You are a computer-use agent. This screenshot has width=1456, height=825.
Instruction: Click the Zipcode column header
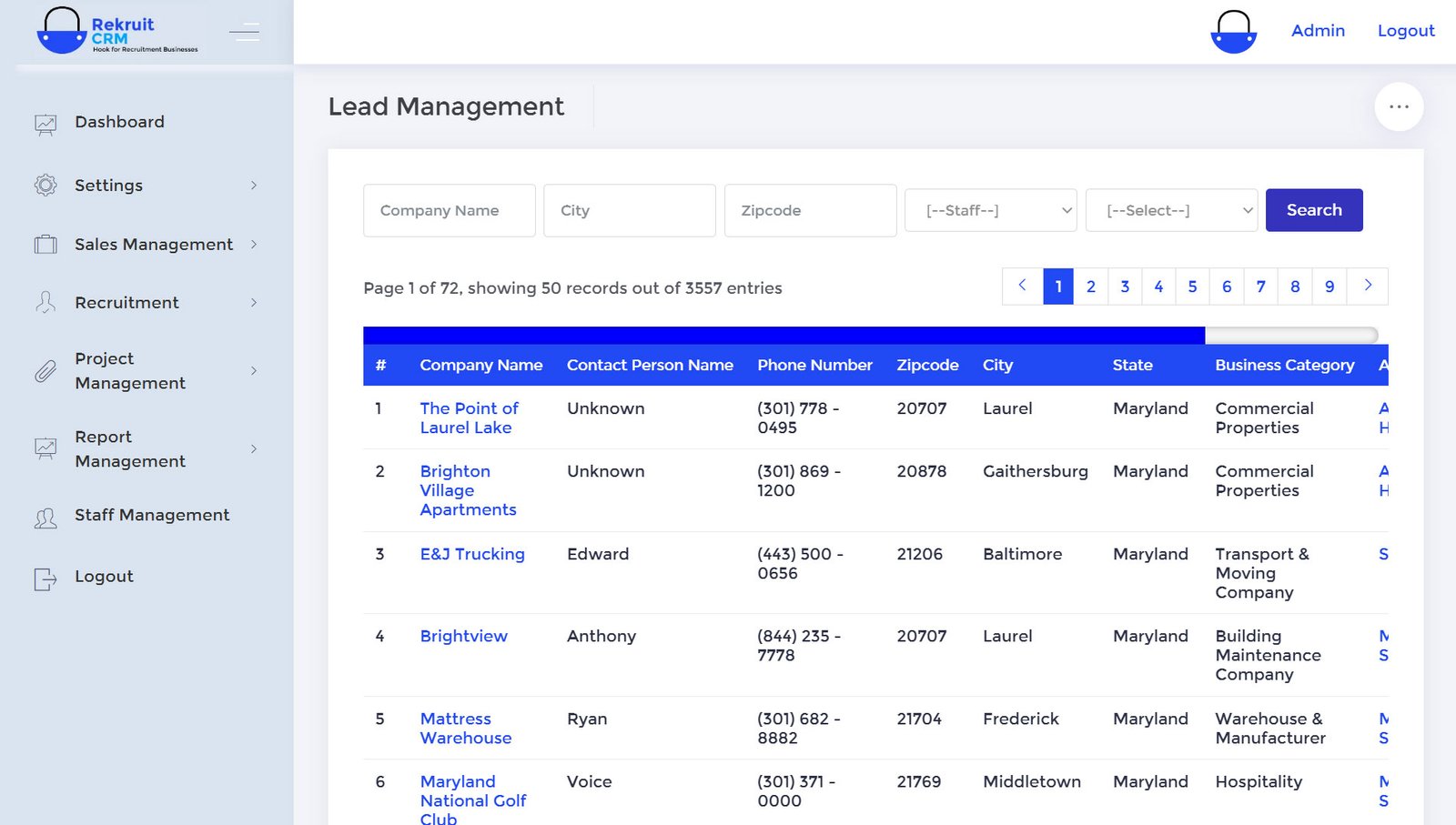coord(927,365)
